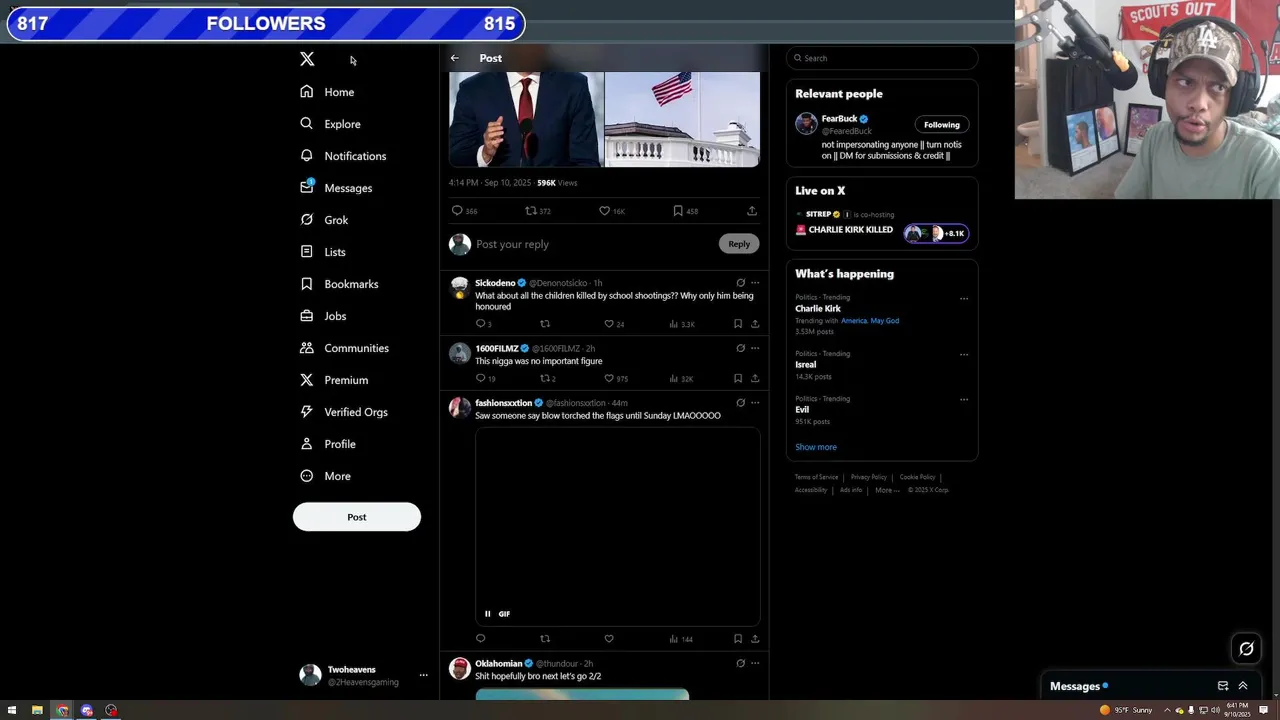Viewport: 1280px width, 720px height.
Task: Toggle Following for FearBuck
Action: 942,125
